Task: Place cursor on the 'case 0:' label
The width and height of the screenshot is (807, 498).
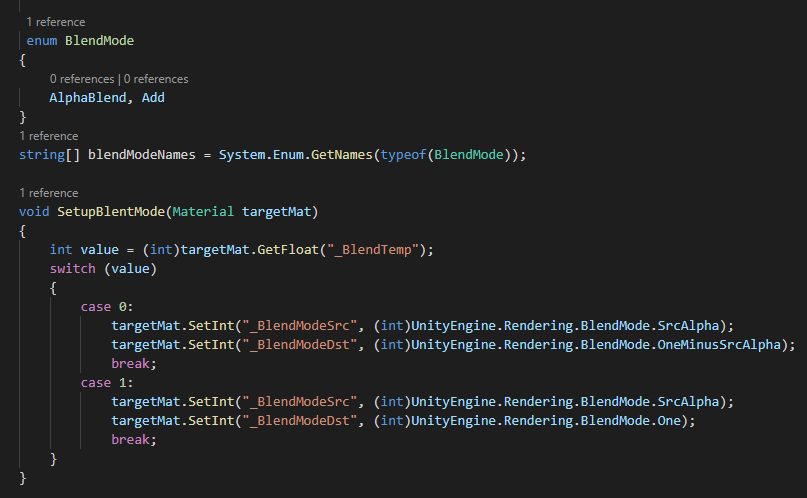Action: [106, 307]
